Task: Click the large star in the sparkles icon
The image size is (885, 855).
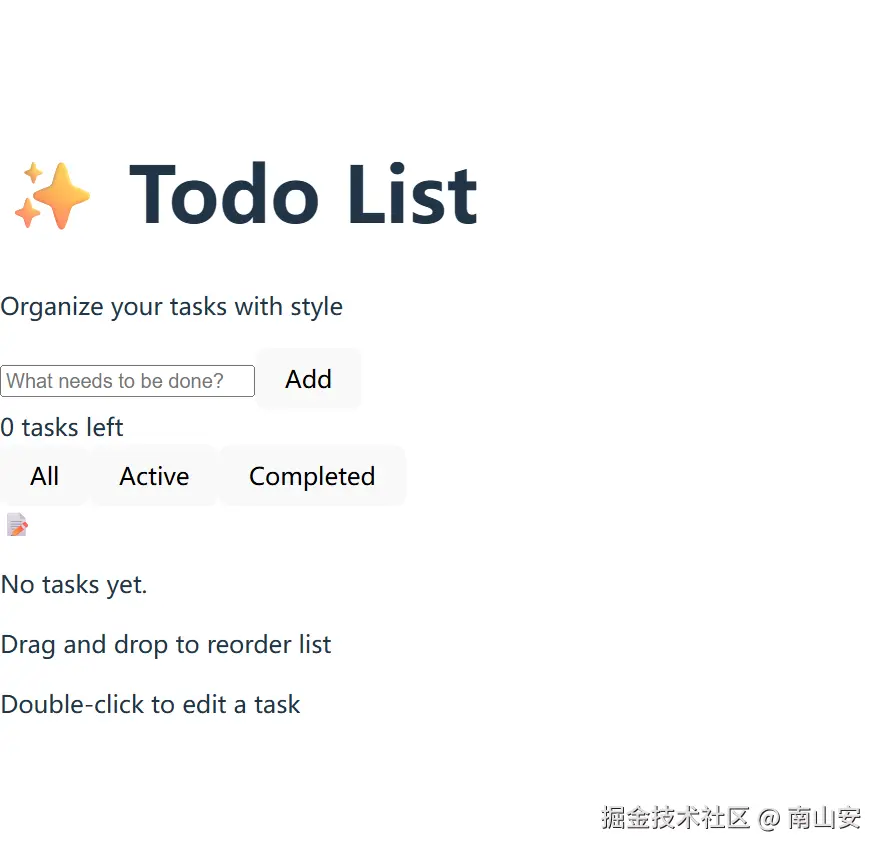Action: pos(62,197)
